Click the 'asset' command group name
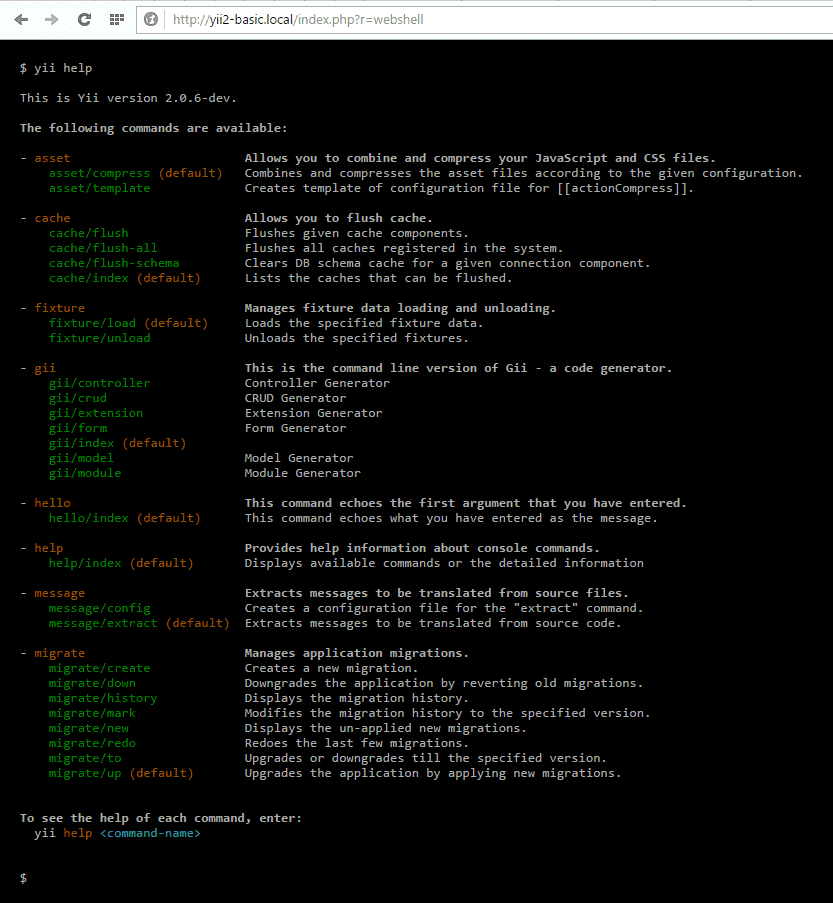 point(52,158)
